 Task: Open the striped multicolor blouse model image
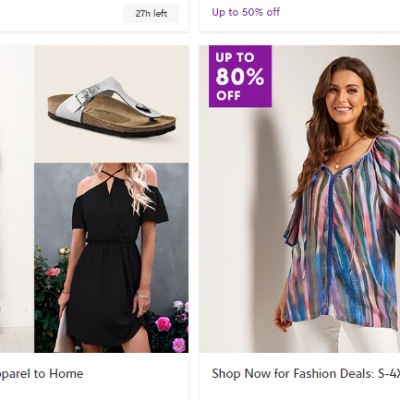(x=300, y=199)
